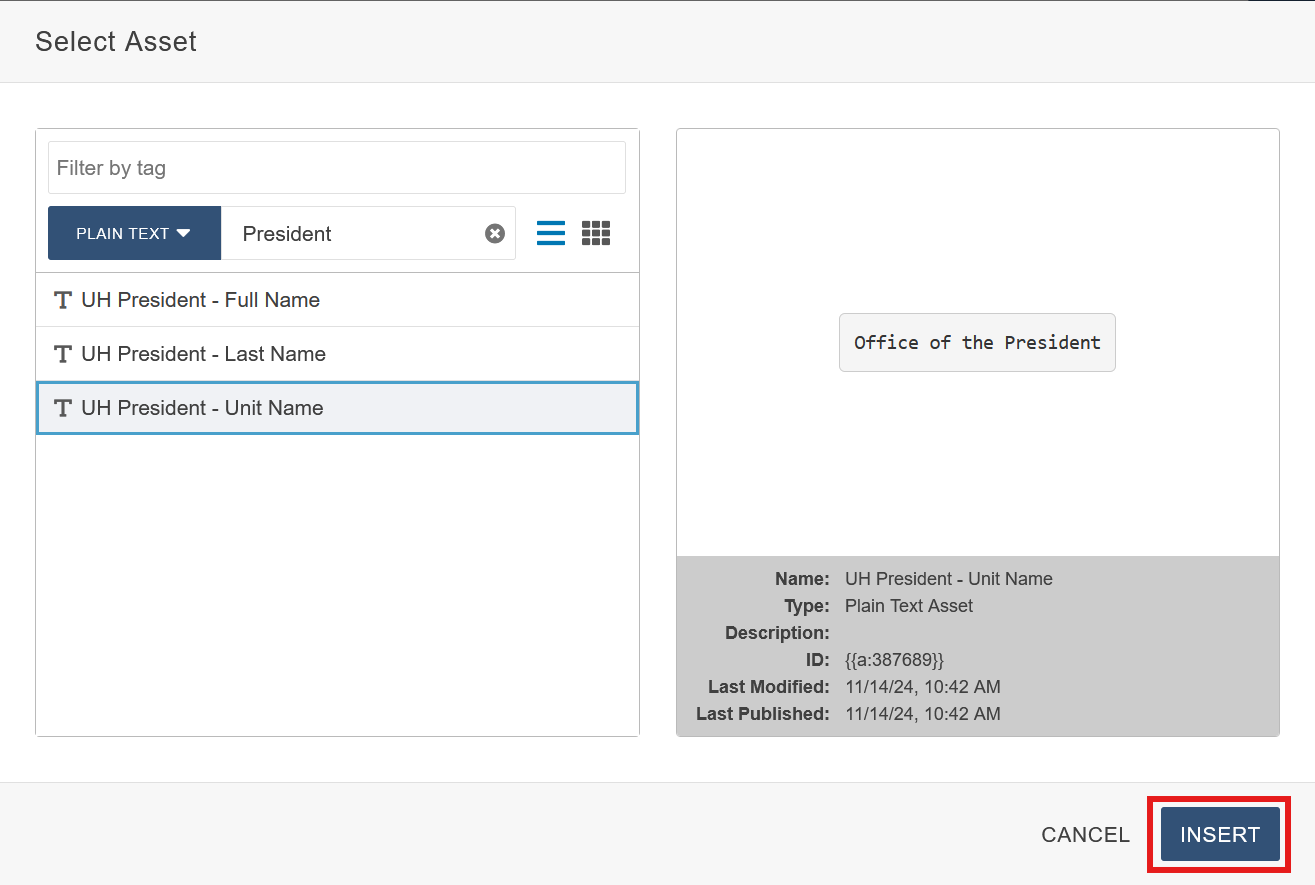Select the UH President - Full Name asset
1315x885 pixels.
click(200, 300)
